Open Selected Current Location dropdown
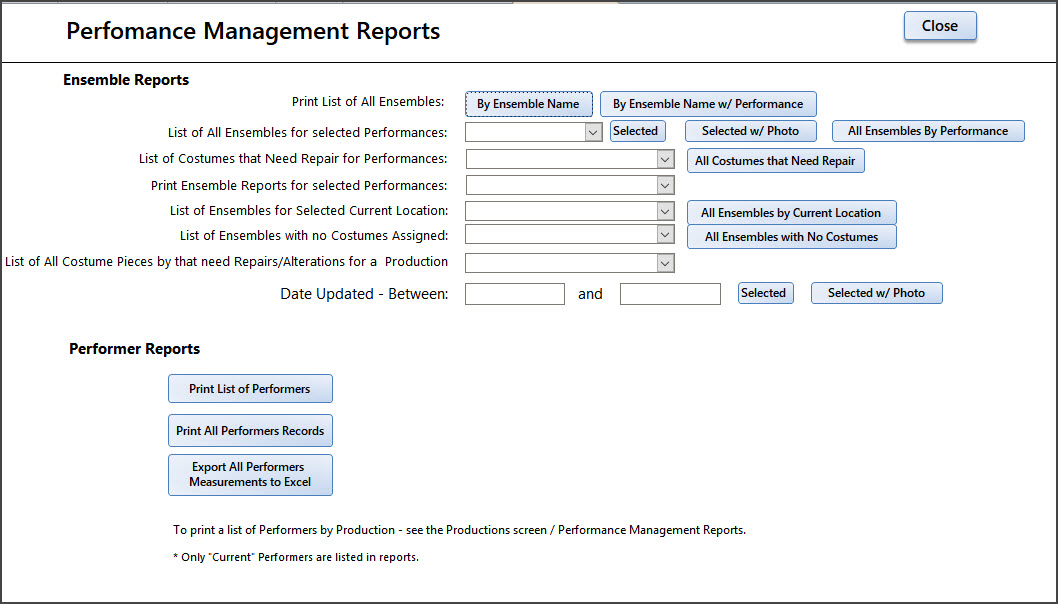Viewport: 1058px width, 604px height. [665, 211]
